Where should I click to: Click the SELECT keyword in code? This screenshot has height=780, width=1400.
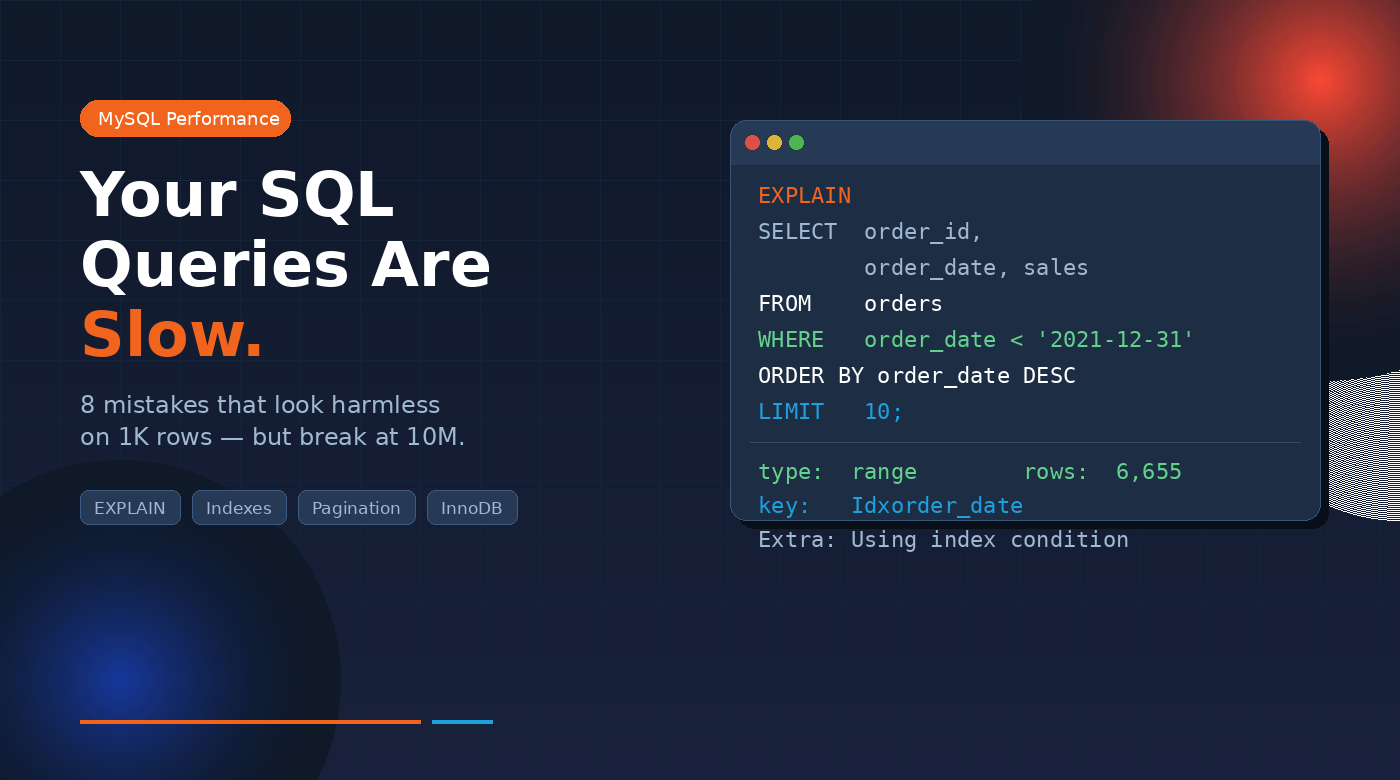797,232
